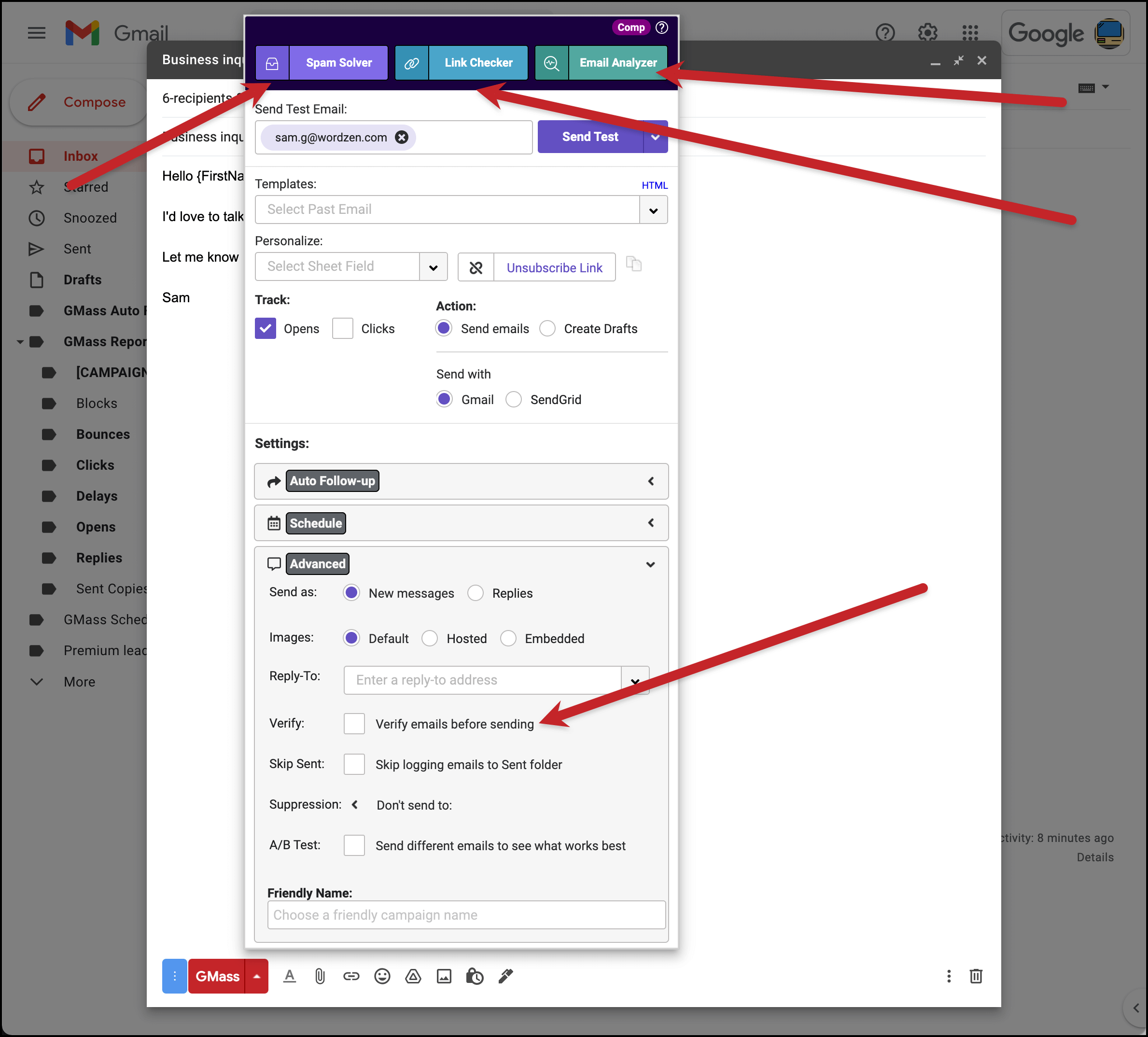Insert files using Google Drive icon
This screenshot has width=1148, height=1037.
pos(413,976)
